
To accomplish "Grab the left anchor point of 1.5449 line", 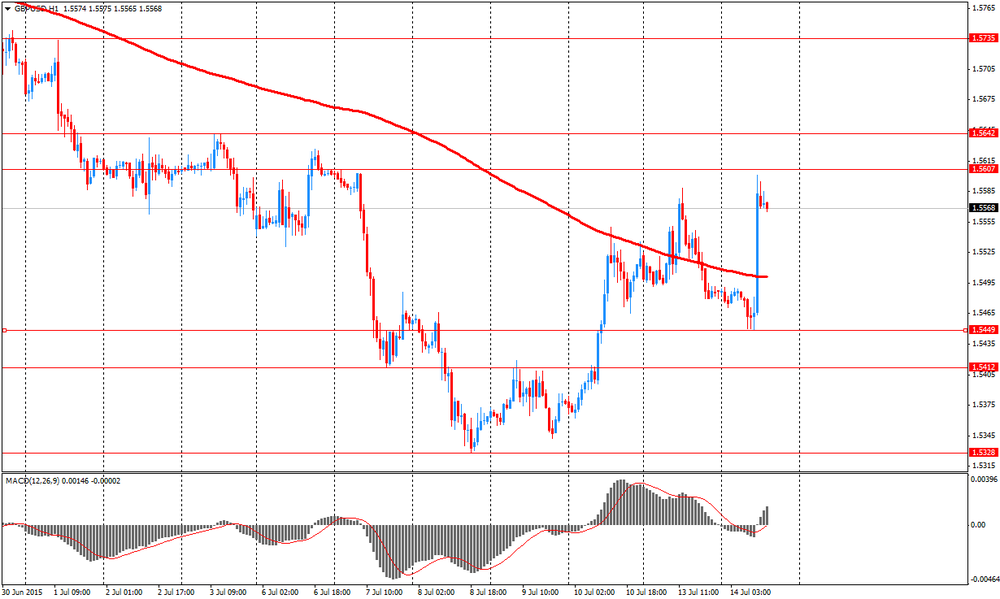I will [4, 330].
